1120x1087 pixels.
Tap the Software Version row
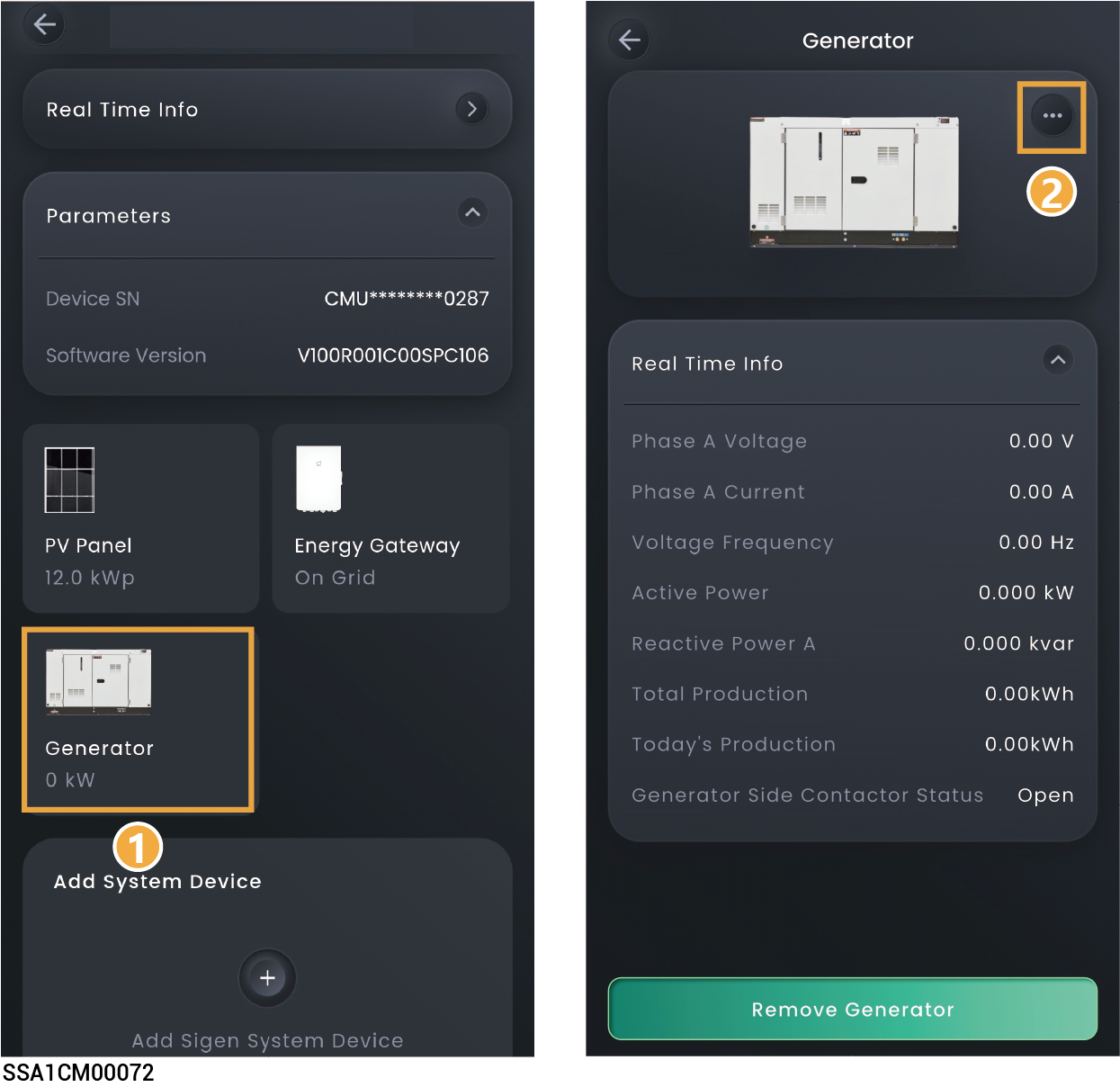point(267,355)
